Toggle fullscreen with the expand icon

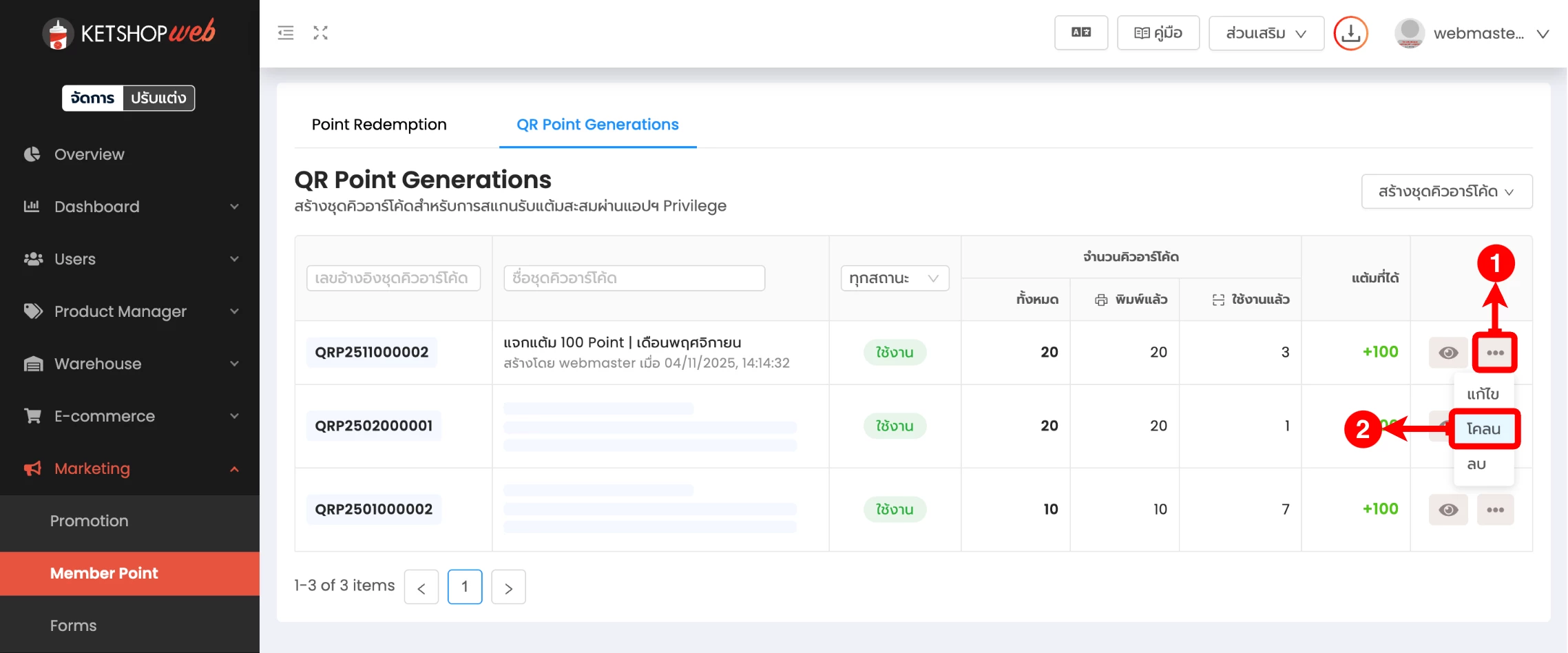point(320,32)
